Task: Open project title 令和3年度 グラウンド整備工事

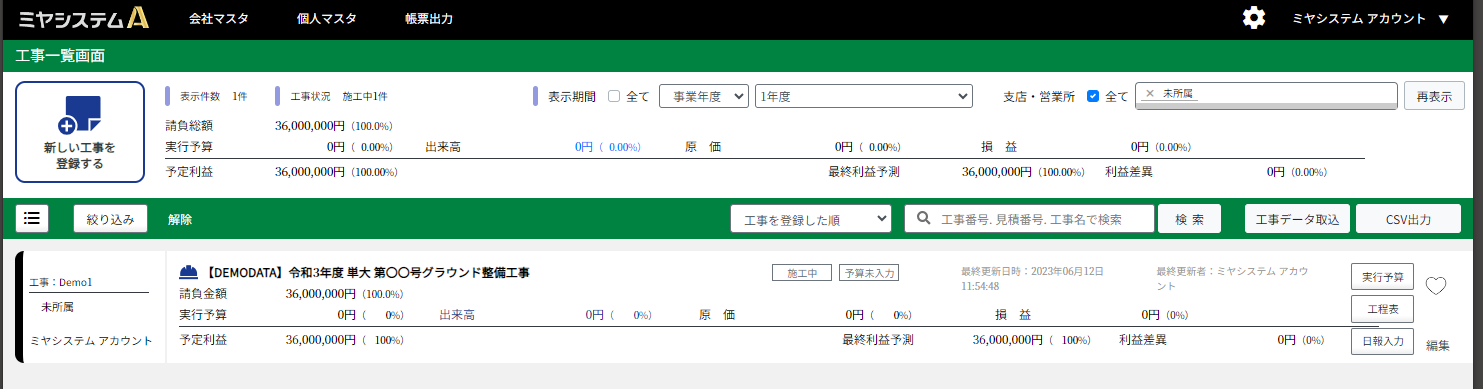Action: (367, 272)
